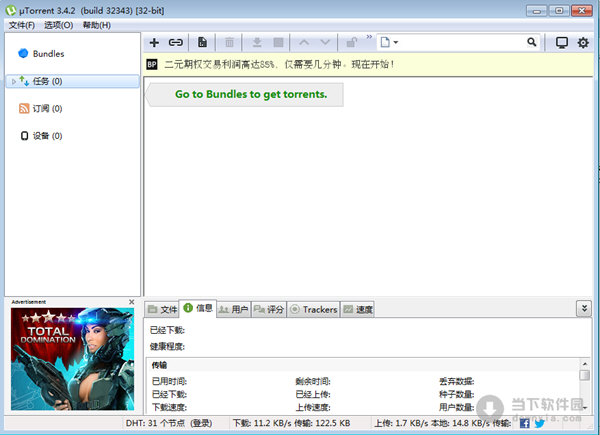Click info pane scrollbar up arrow
The height and width of the screenshot is (435, 600).
click(584, 363)
